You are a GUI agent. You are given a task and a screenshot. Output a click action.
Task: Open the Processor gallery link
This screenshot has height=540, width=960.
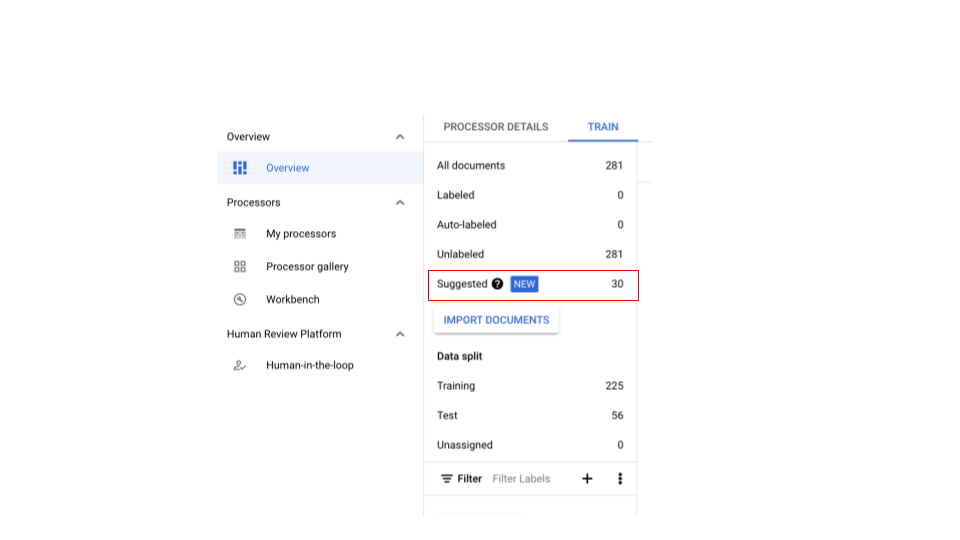(307, 267)
